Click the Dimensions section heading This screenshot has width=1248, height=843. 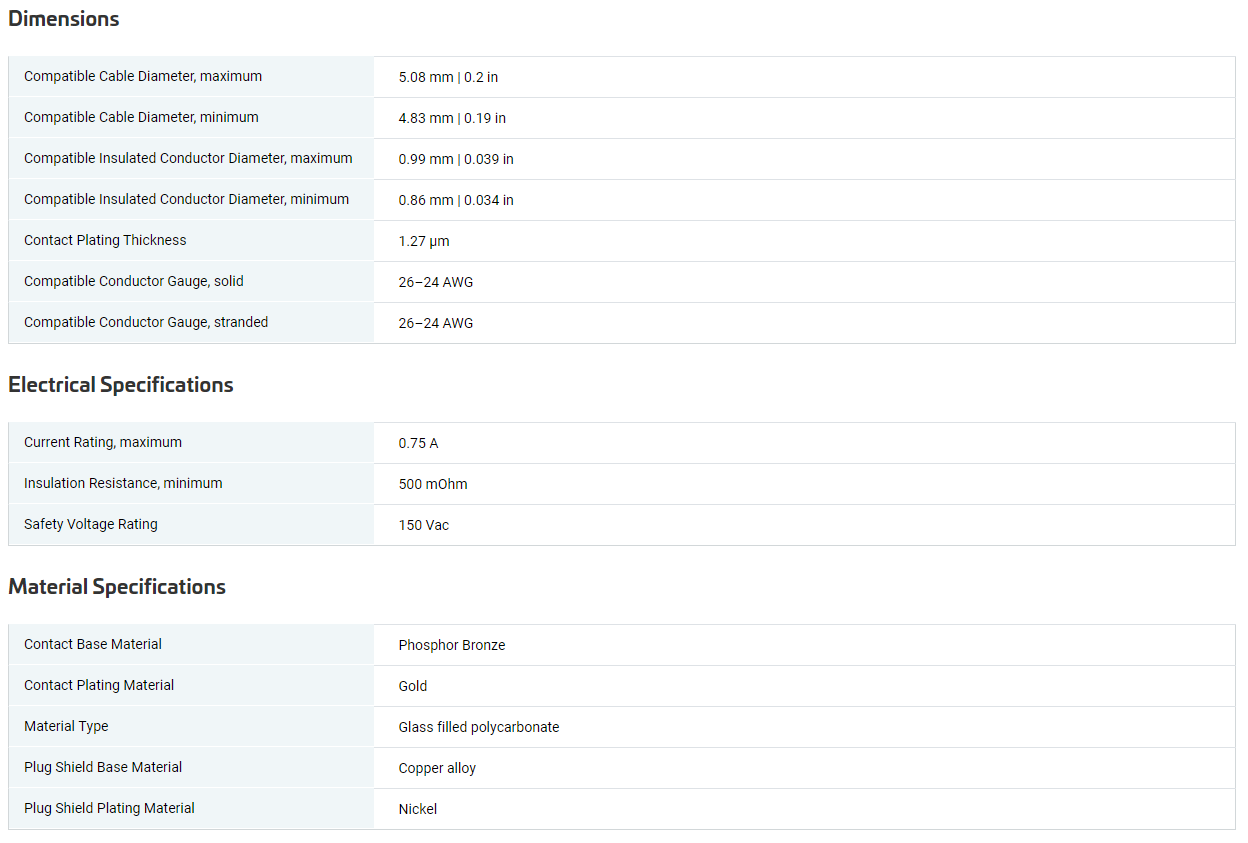[63, 19]
